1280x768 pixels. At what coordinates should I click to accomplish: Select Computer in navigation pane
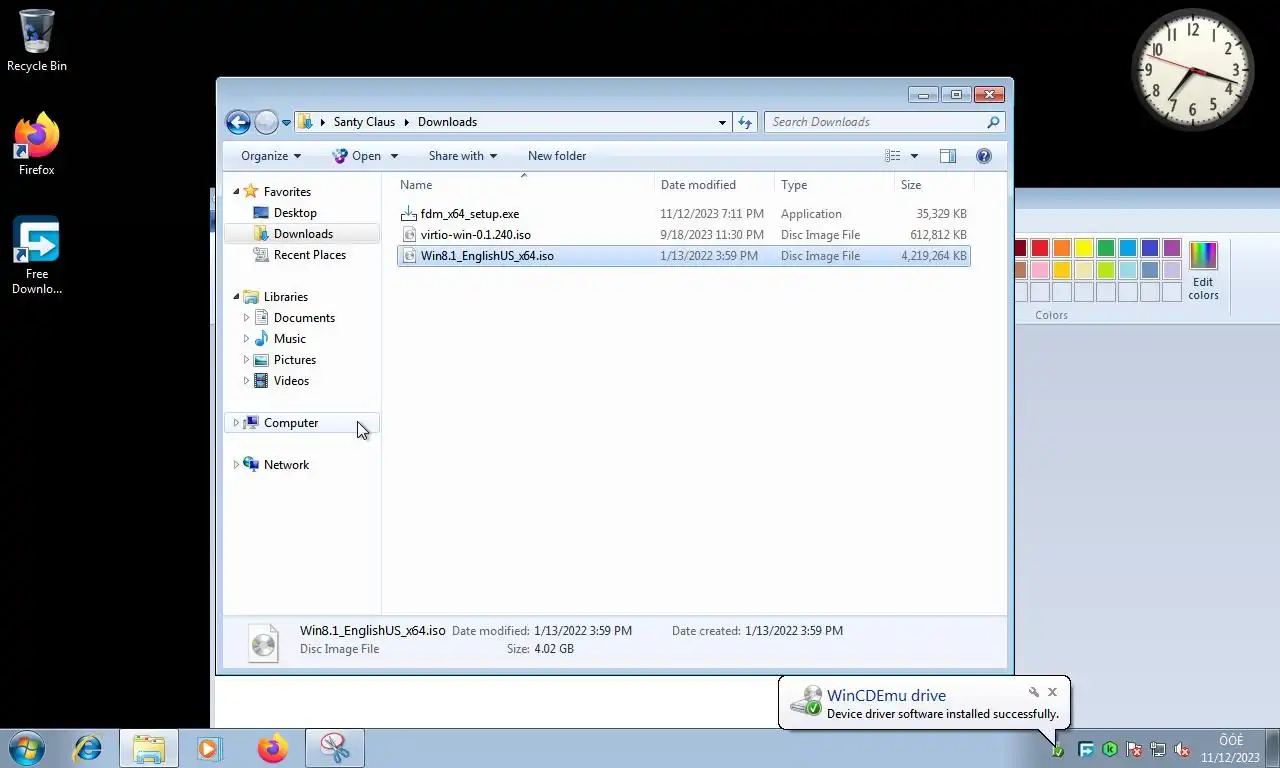[x=302, y=423]
